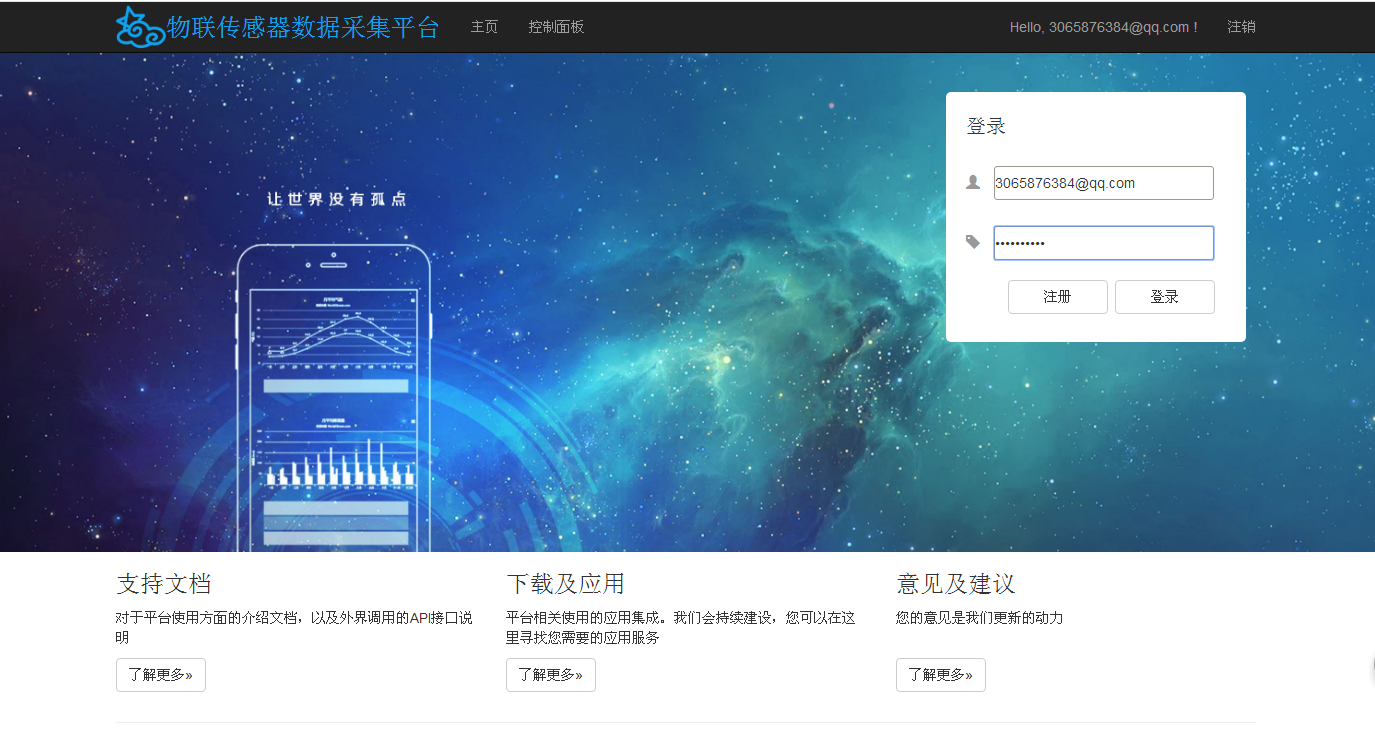The width and height of the screenshot is (1375, 730).
Task: Click the line chart on the phone illustration
Action: point(335,335)
